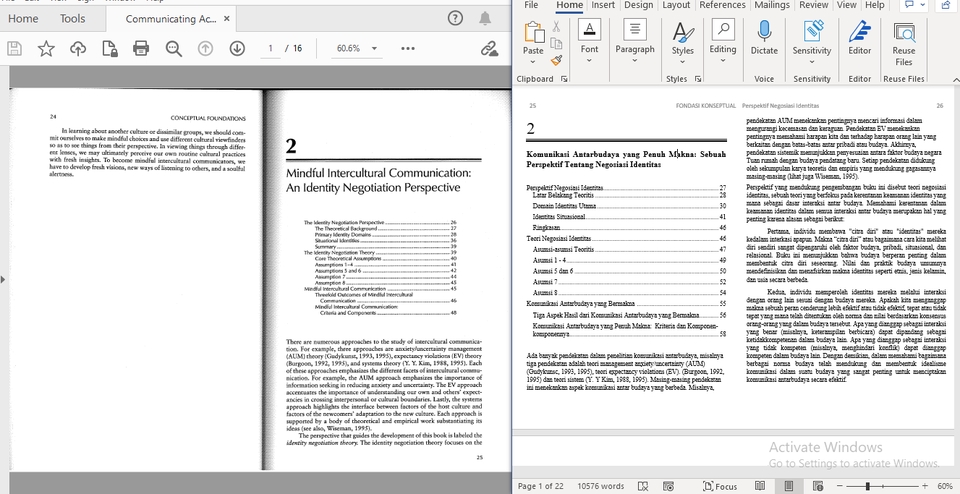Click proofing errors icon in status bar
The image size is (960, 494).
coord(643,486)
